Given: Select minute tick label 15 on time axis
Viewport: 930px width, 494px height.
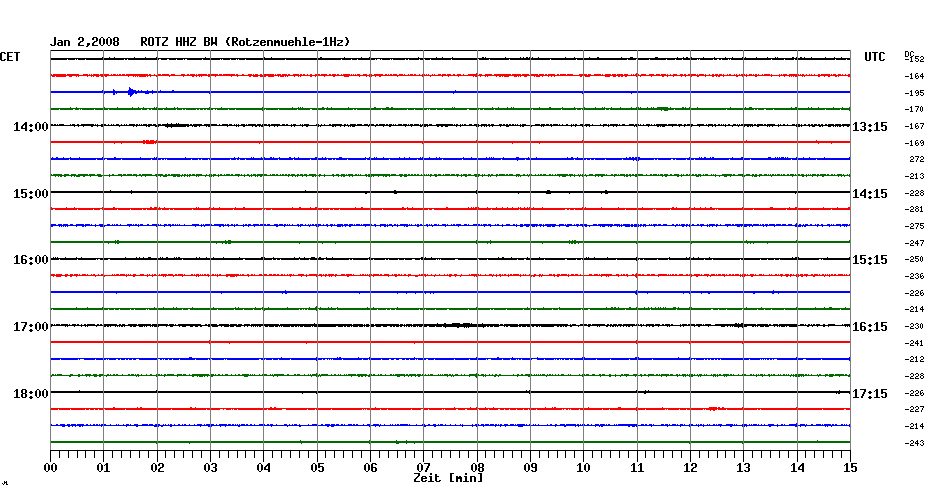Looking at the screenshot, I should 850,468.
